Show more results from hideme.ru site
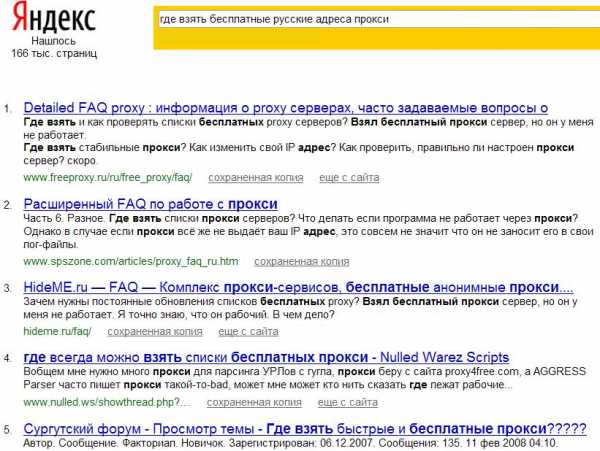The height and width of the screenshot is (451, 600). [x=249, y=331]
